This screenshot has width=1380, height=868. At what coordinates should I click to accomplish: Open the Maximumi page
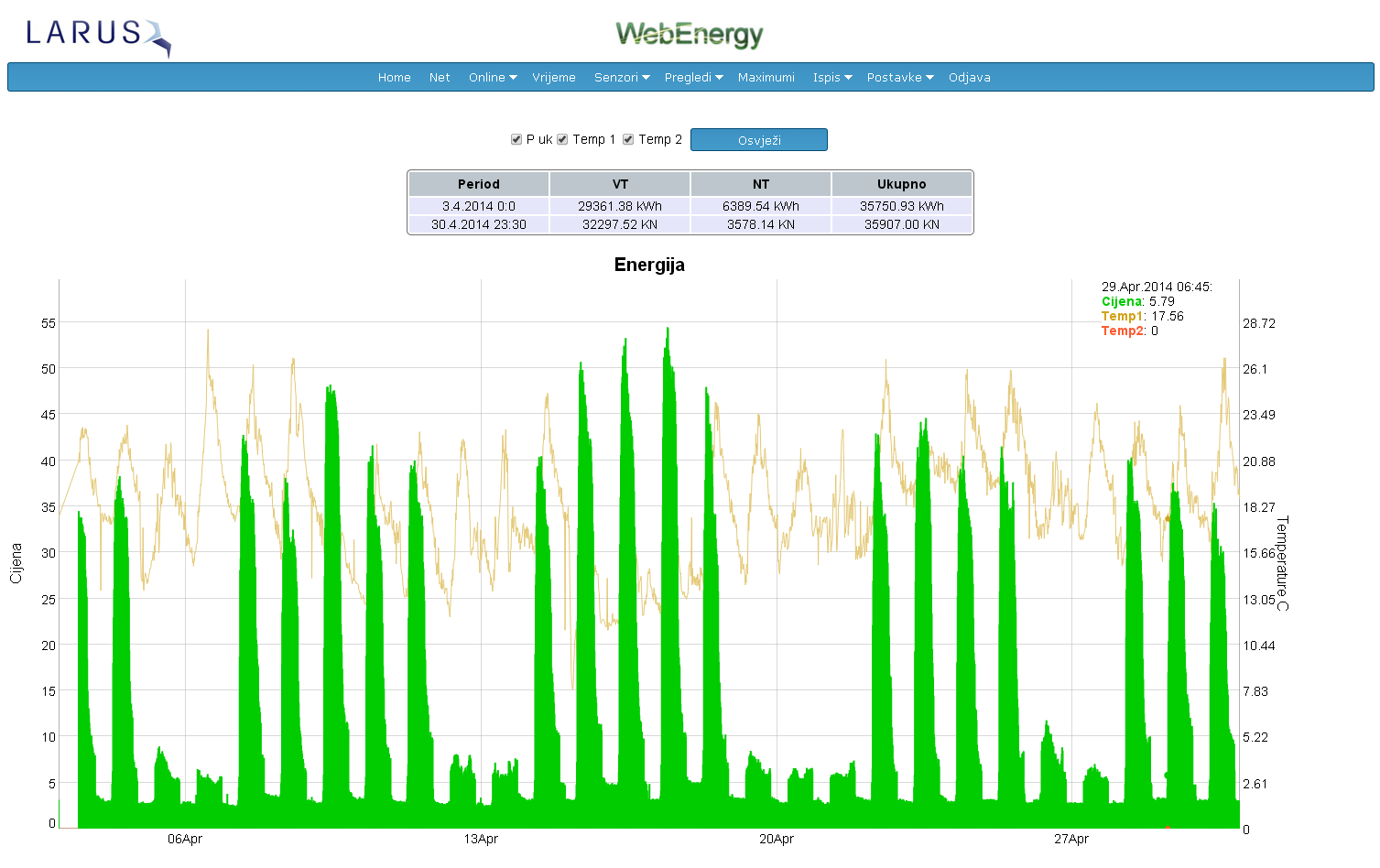pyautogui.click(x=766, y=78)
